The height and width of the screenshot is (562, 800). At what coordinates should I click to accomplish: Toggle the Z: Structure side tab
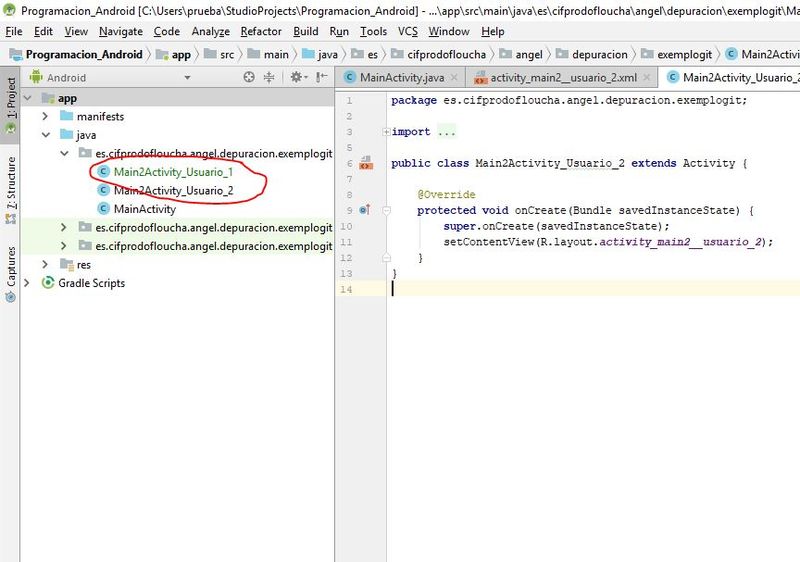pos(11,190)
